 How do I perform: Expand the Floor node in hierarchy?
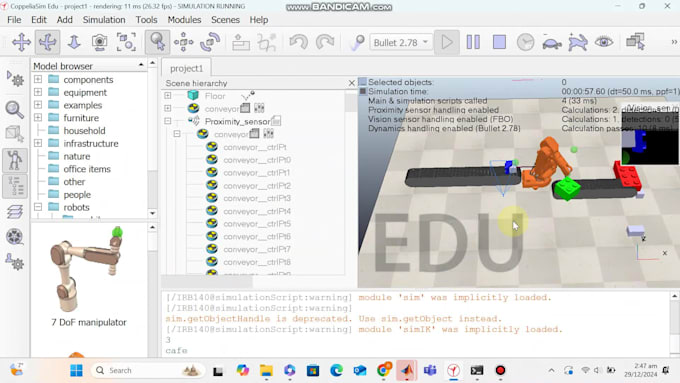(168, 95)
